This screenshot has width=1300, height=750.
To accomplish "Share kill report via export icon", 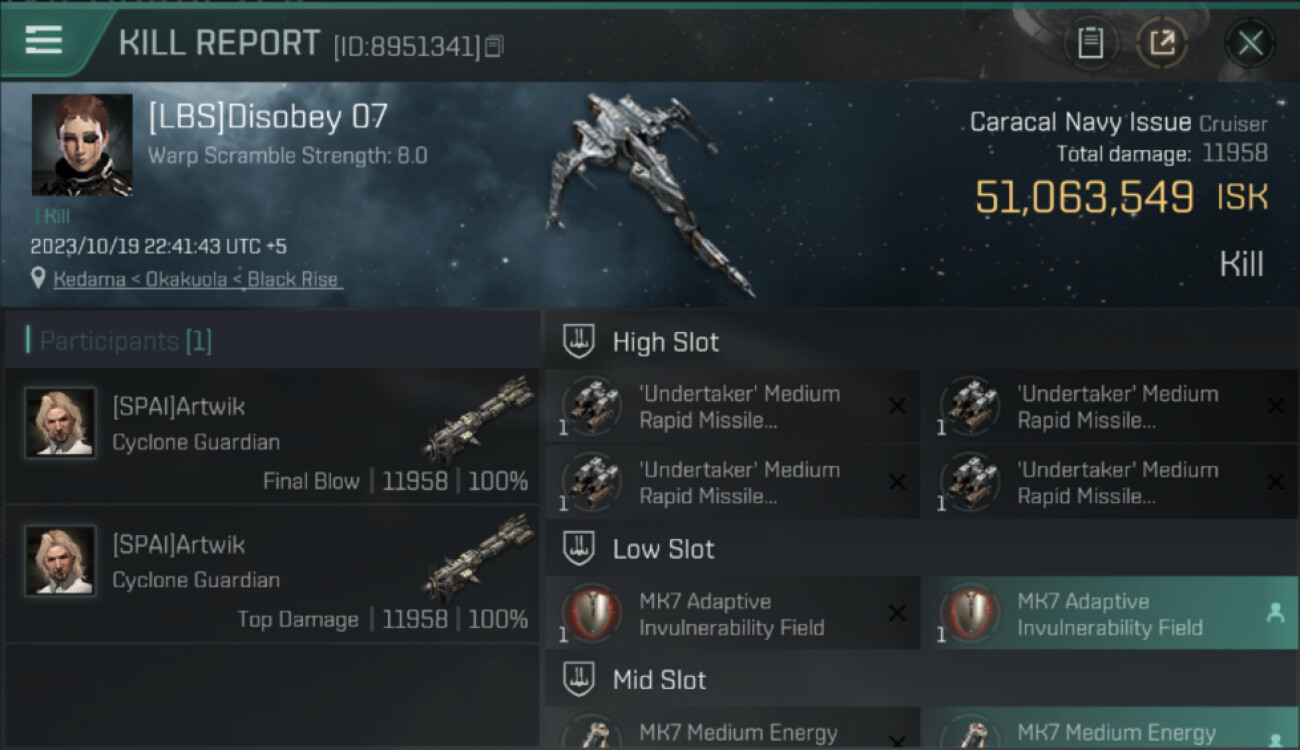I will pos(1162,43).
